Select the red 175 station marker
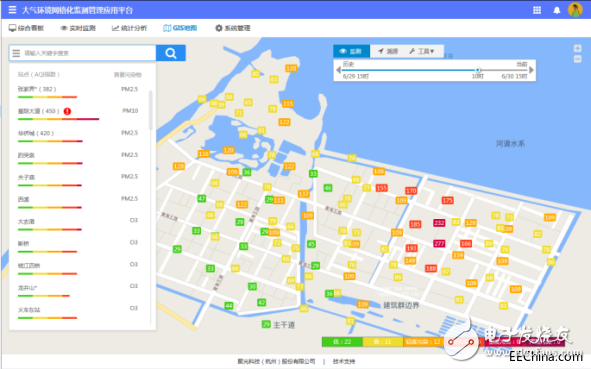 coord(447,200)
